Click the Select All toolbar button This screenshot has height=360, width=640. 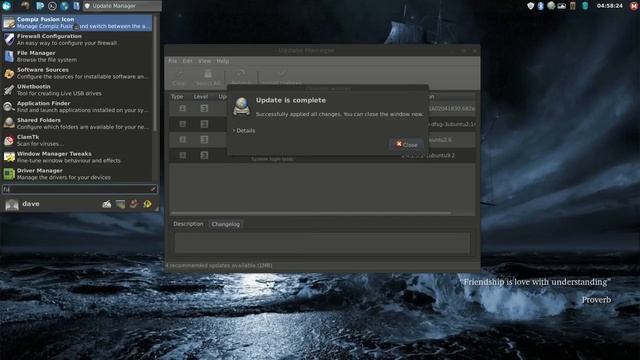(208, 78)
